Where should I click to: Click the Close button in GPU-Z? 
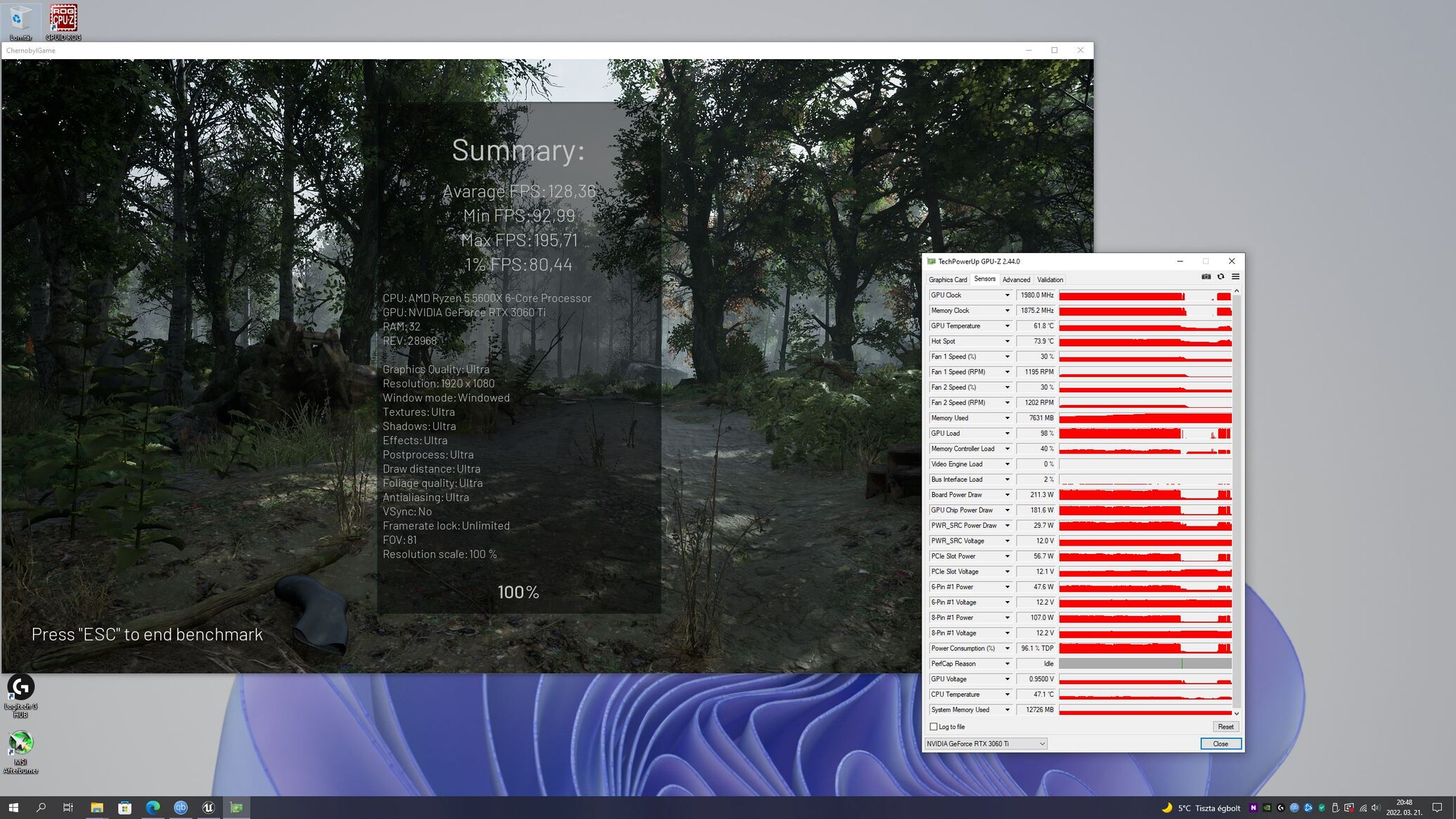click(x=1220, y=744)
